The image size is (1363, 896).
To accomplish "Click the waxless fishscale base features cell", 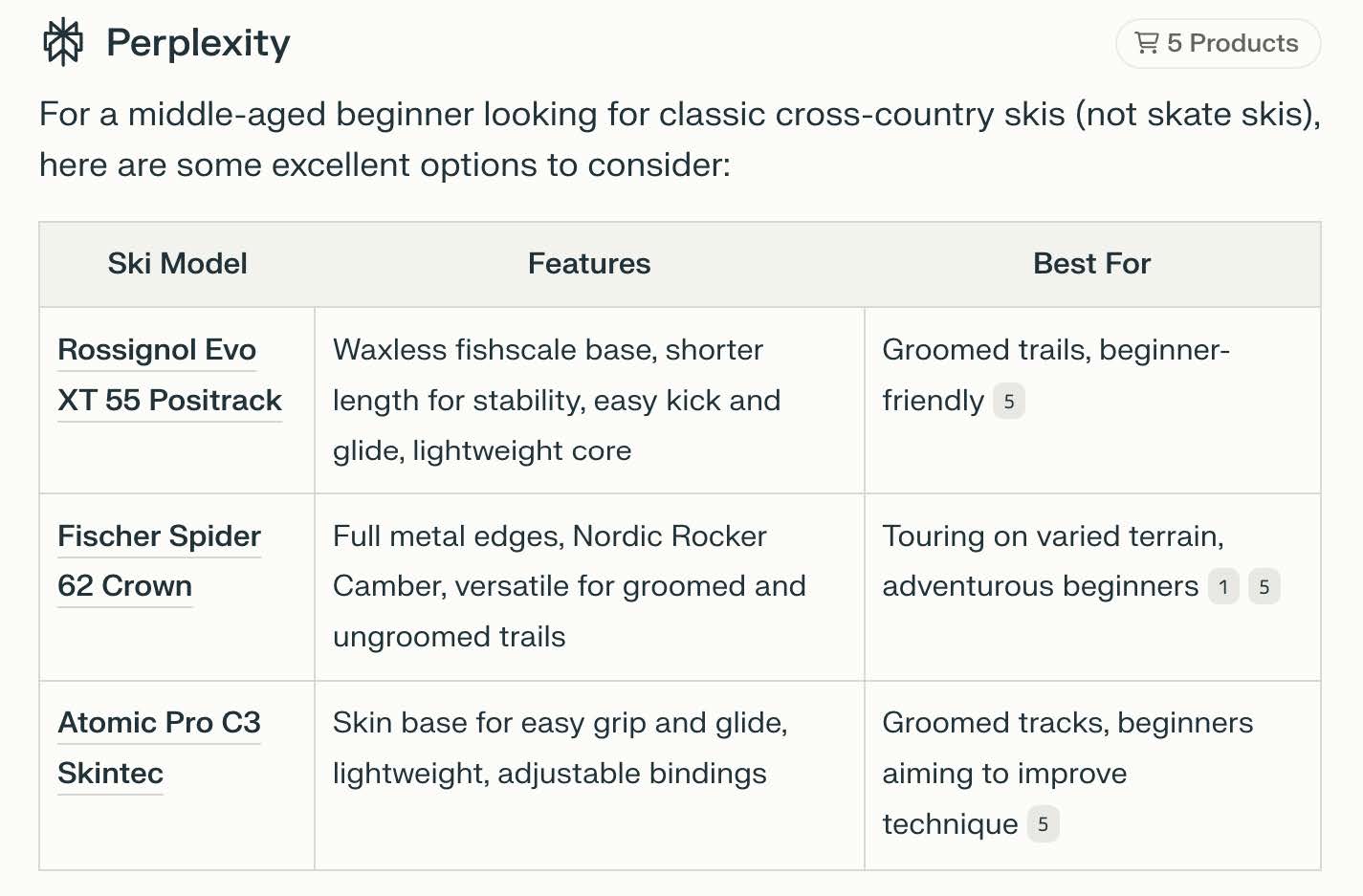I will coord(589,400).
